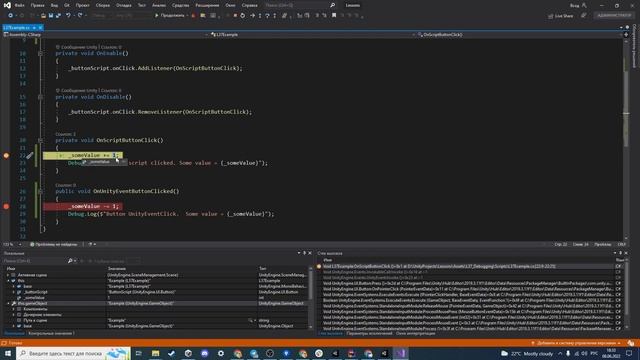The image size is (640, 360).
Task: Open the Проект menu
Action: pyautogui.click(x=82, y=5)
